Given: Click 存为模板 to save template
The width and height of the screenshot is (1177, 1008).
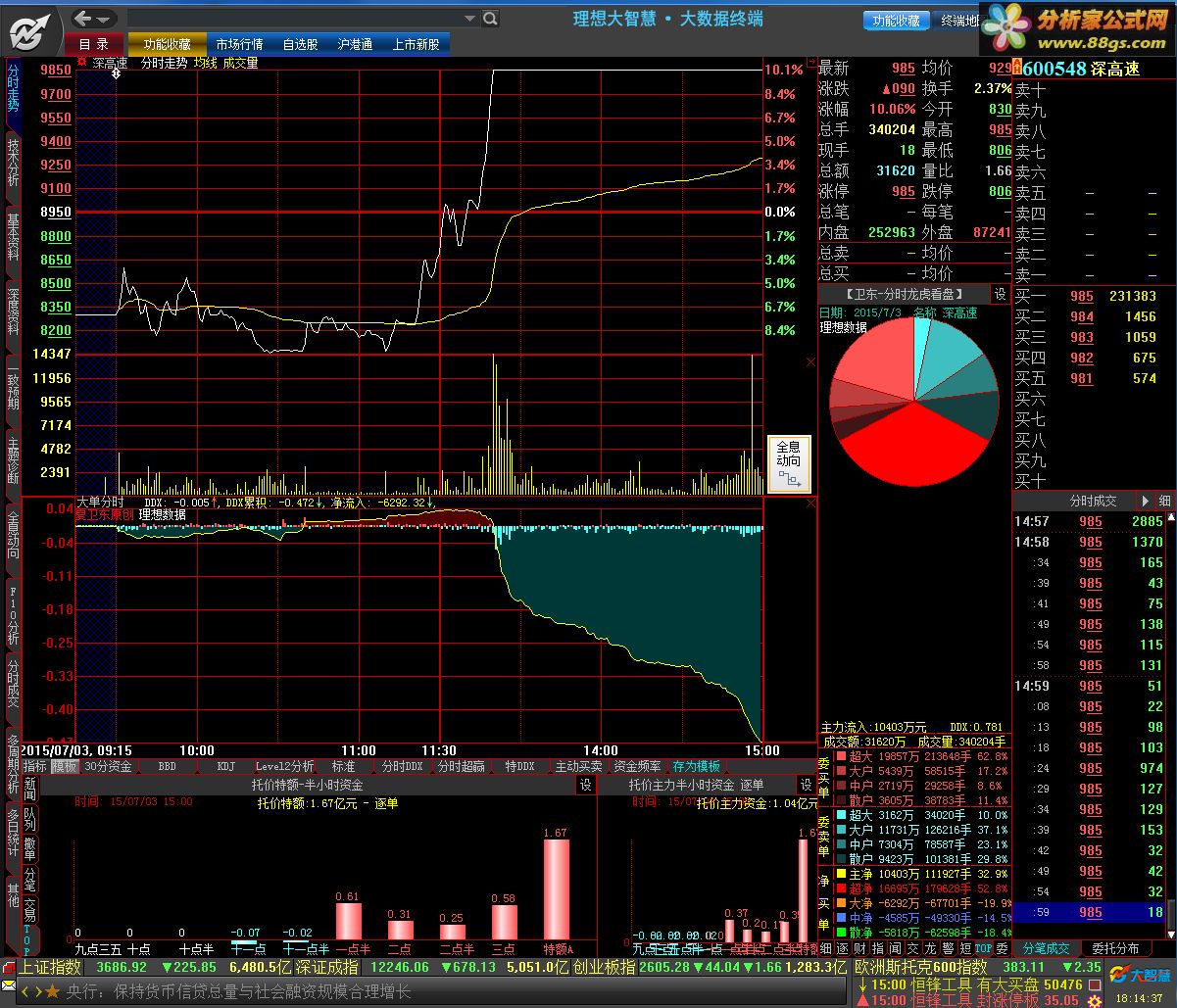Looking at the screenshot, I should coord(697,766).
